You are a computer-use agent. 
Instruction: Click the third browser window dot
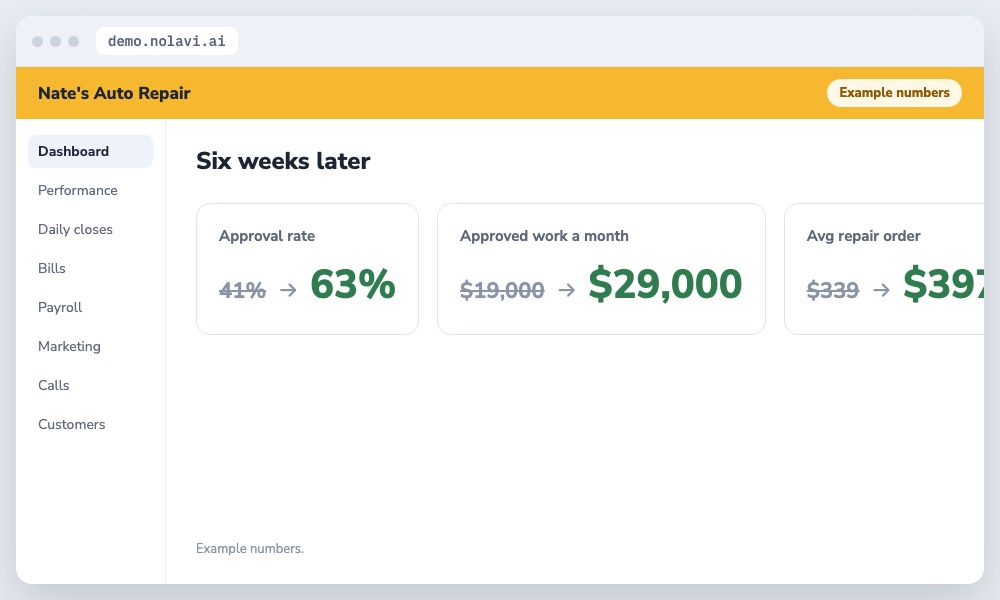pos(73,41)
